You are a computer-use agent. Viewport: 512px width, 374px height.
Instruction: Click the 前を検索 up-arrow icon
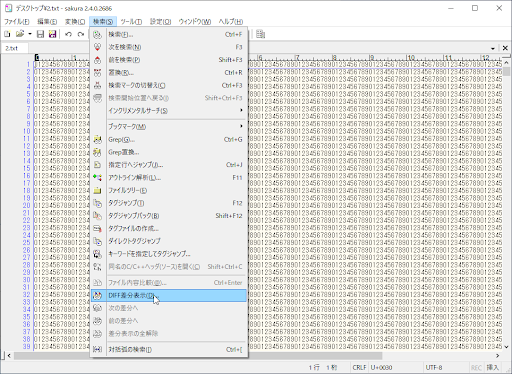pyautogui.click(x=97, y=60)
